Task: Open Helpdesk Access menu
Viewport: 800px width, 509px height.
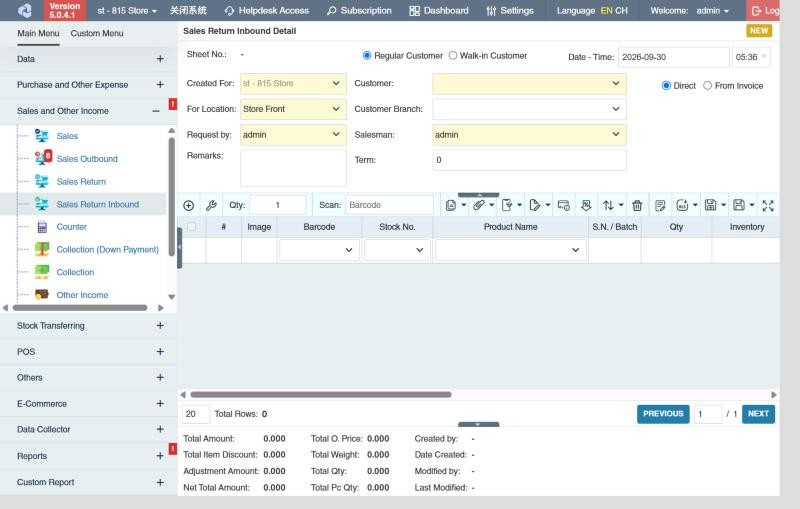Action: point(266,11)
